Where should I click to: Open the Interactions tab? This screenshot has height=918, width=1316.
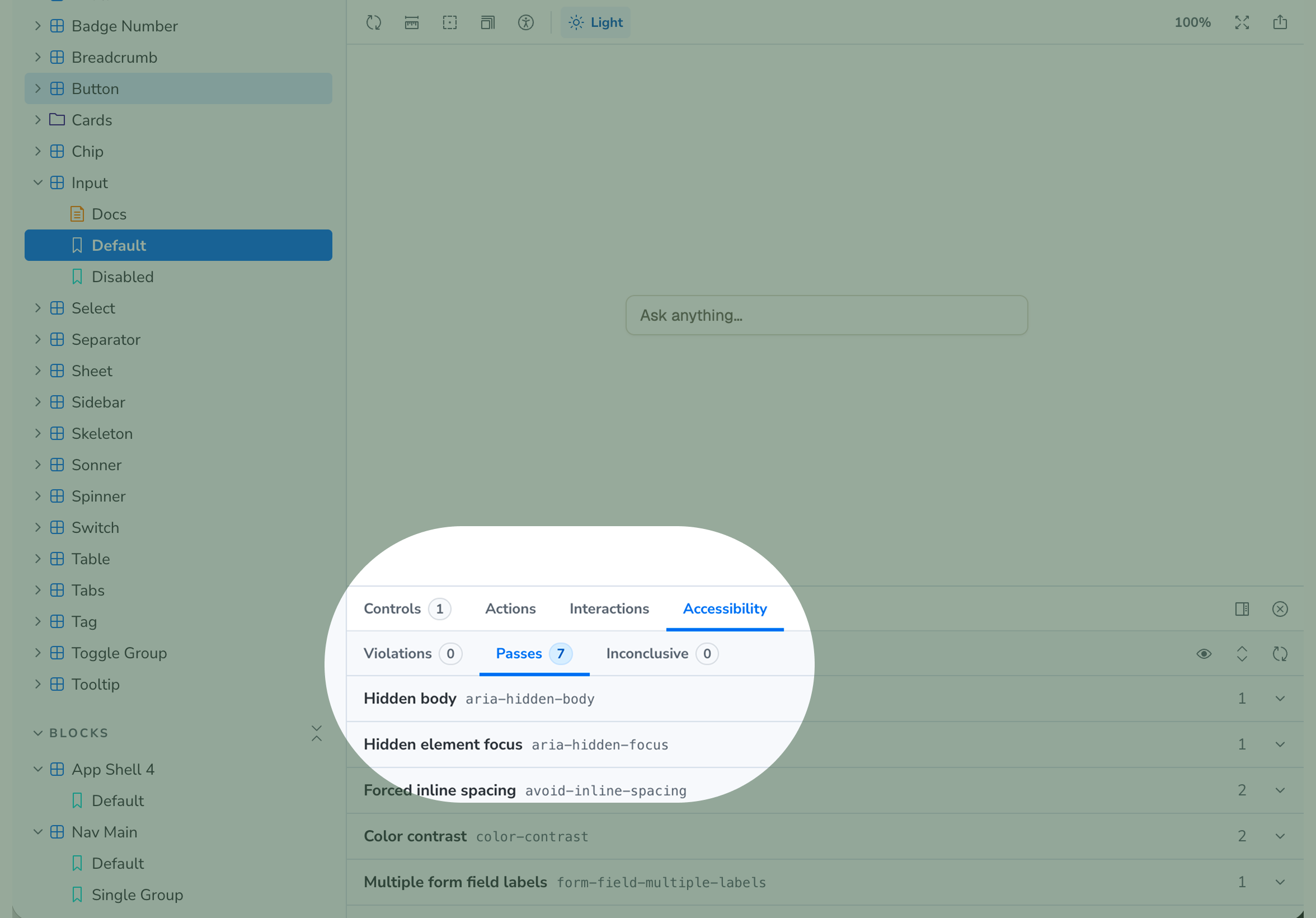[x=609, y=609]
